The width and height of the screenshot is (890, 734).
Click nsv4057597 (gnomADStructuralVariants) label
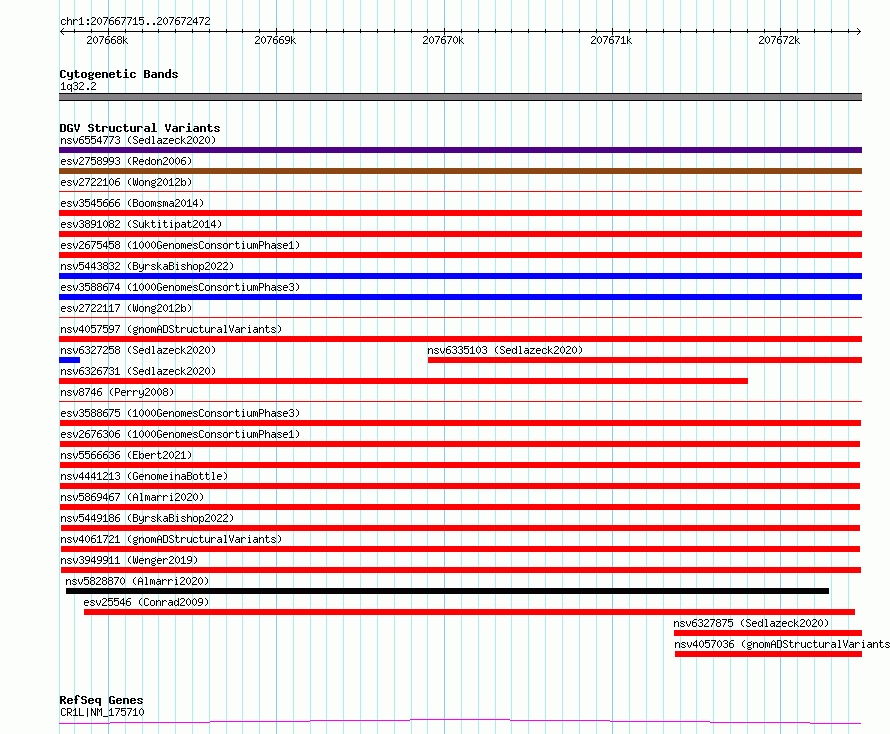click(171, 329)
